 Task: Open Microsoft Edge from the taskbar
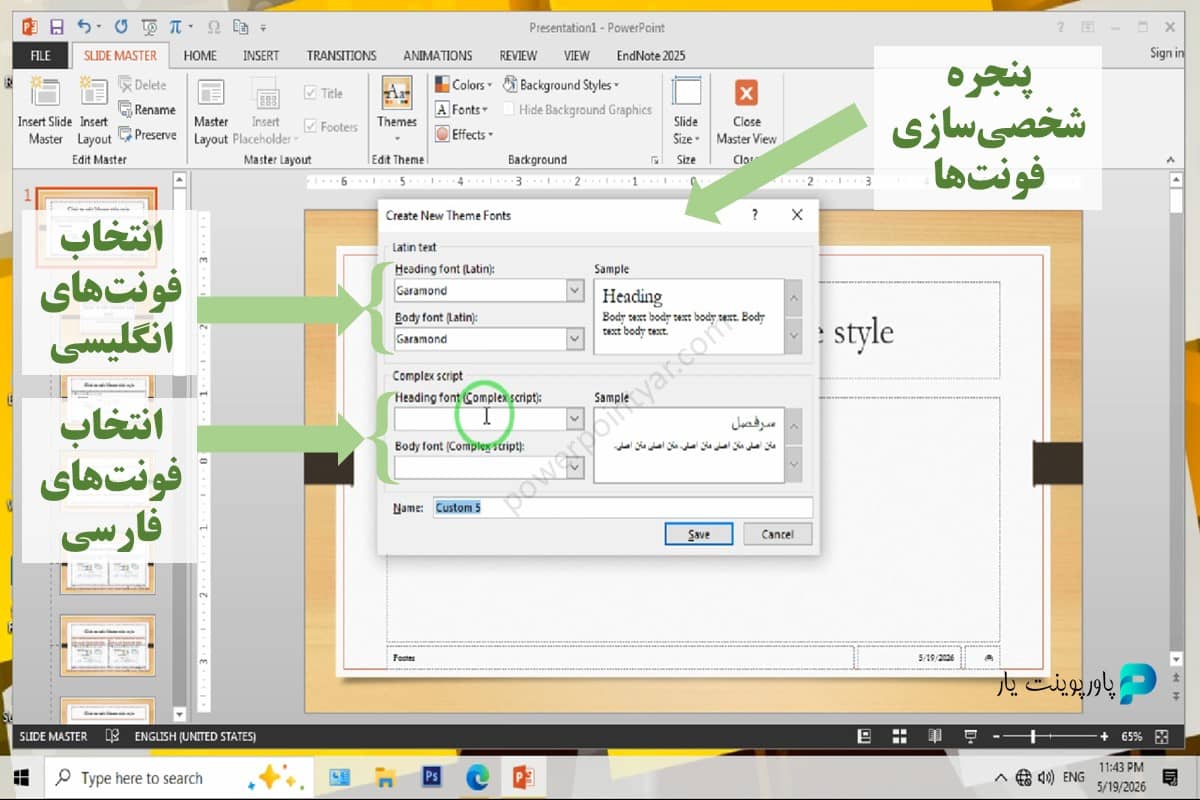pyautogui.click(x=478, y=777)
